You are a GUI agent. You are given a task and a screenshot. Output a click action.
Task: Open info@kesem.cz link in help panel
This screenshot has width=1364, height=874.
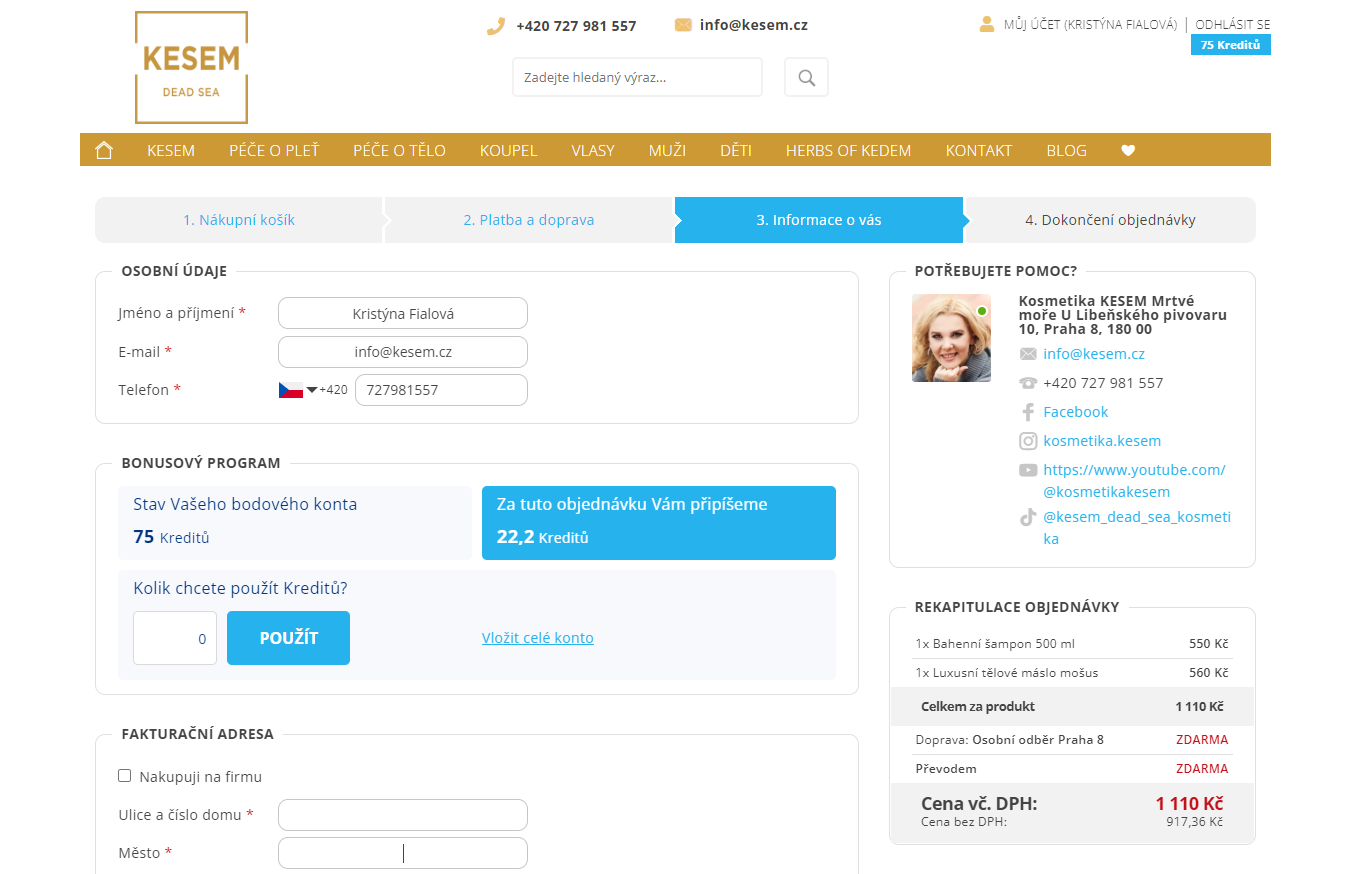(x=1094, y=354)
